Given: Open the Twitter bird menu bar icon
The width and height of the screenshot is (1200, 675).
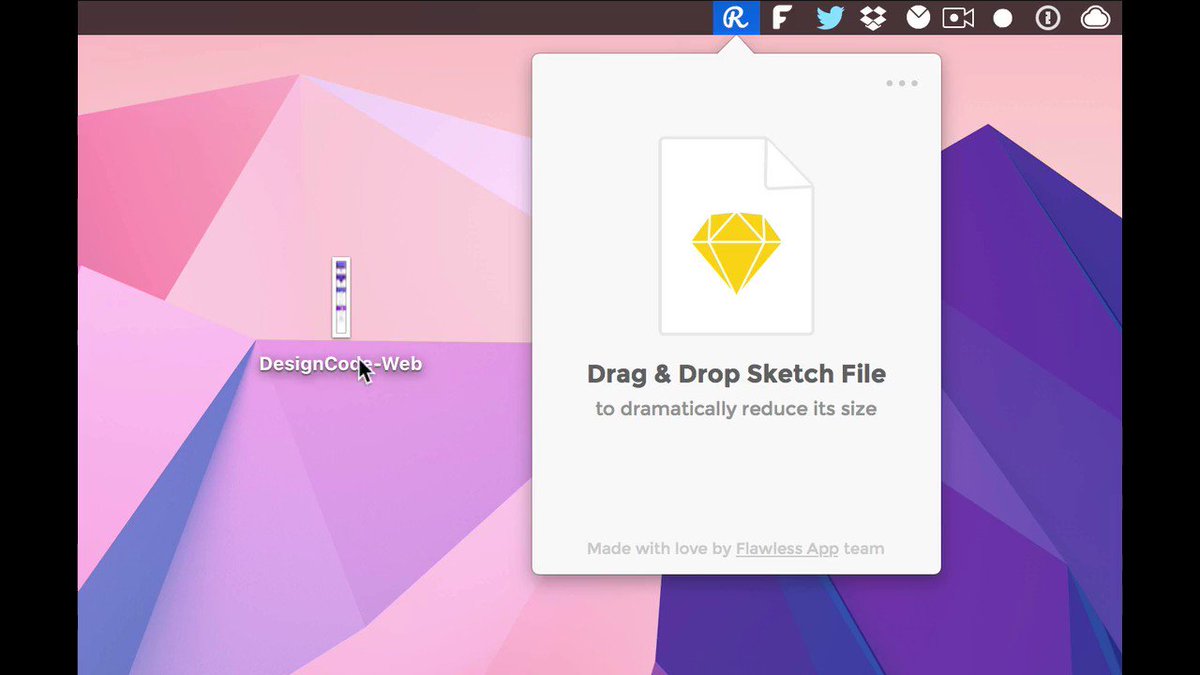Looking at the screenshot, I should point(830,18).
